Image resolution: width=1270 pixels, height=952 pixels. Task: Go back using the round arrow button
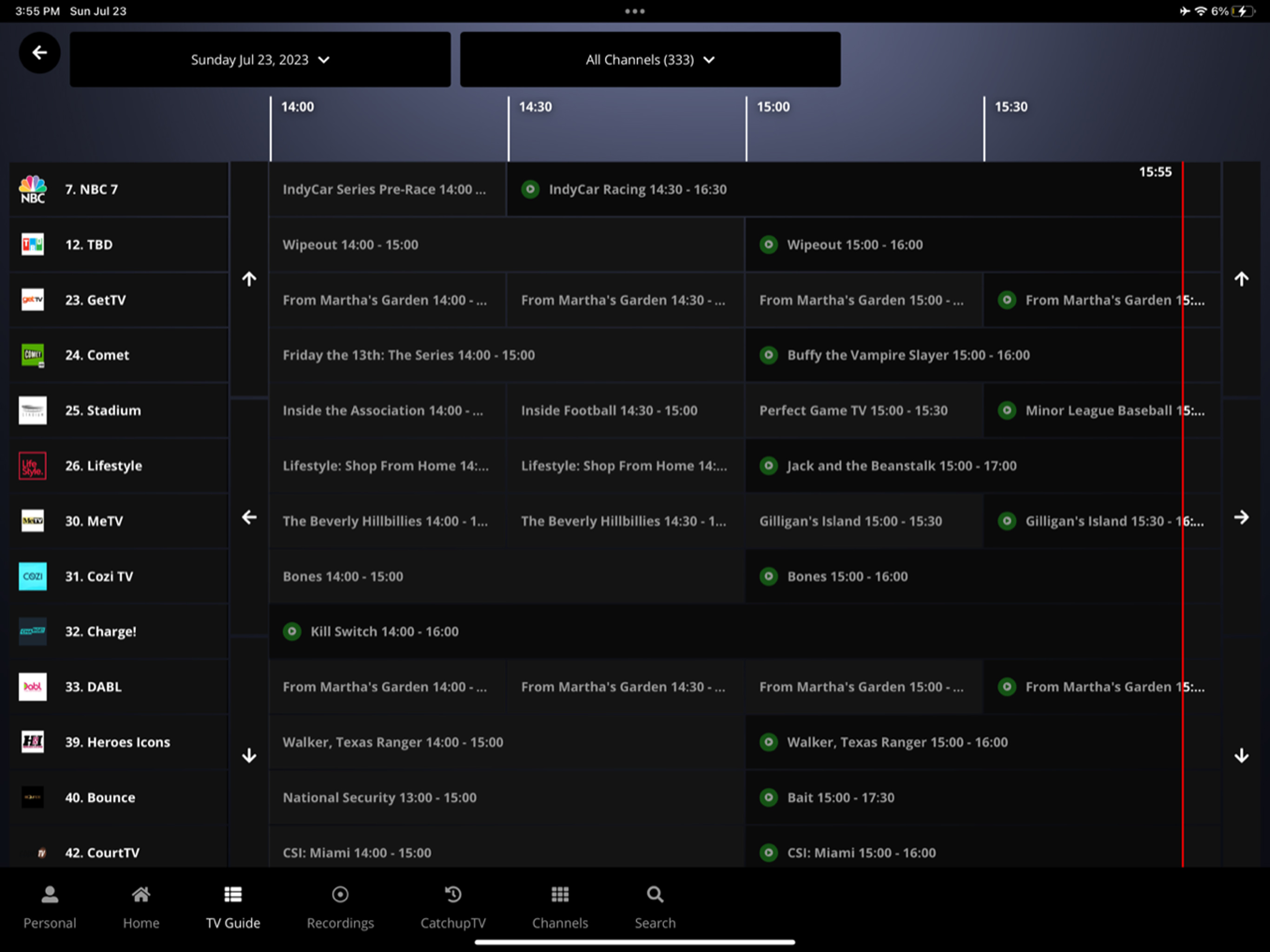coord(40,53)
